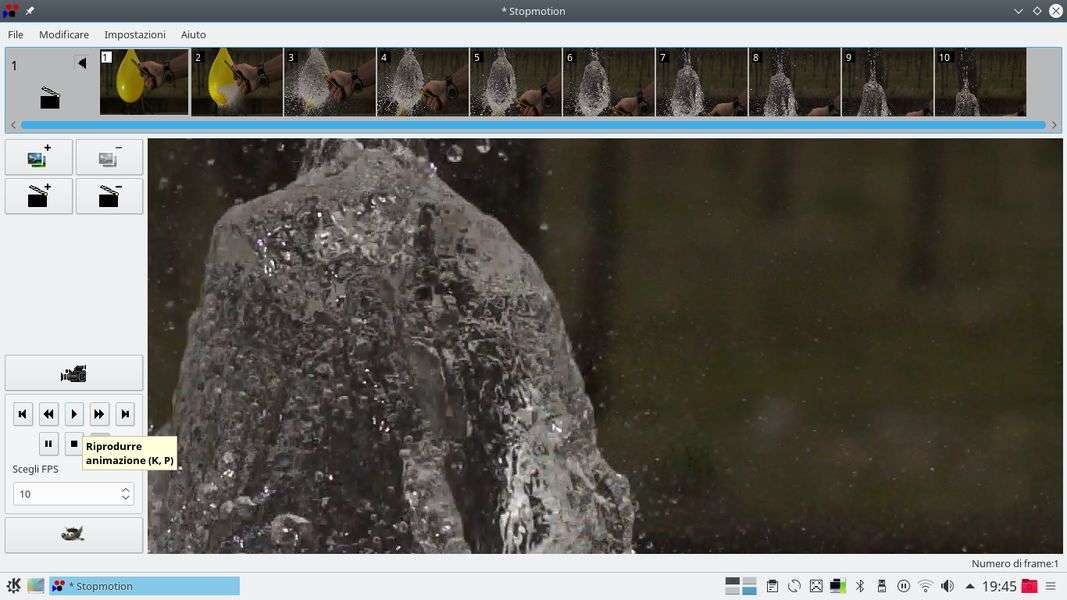Open the Aiuto menu
Image resolution: width=1067 pixels, height=600 pixels.
pos(193,35)
